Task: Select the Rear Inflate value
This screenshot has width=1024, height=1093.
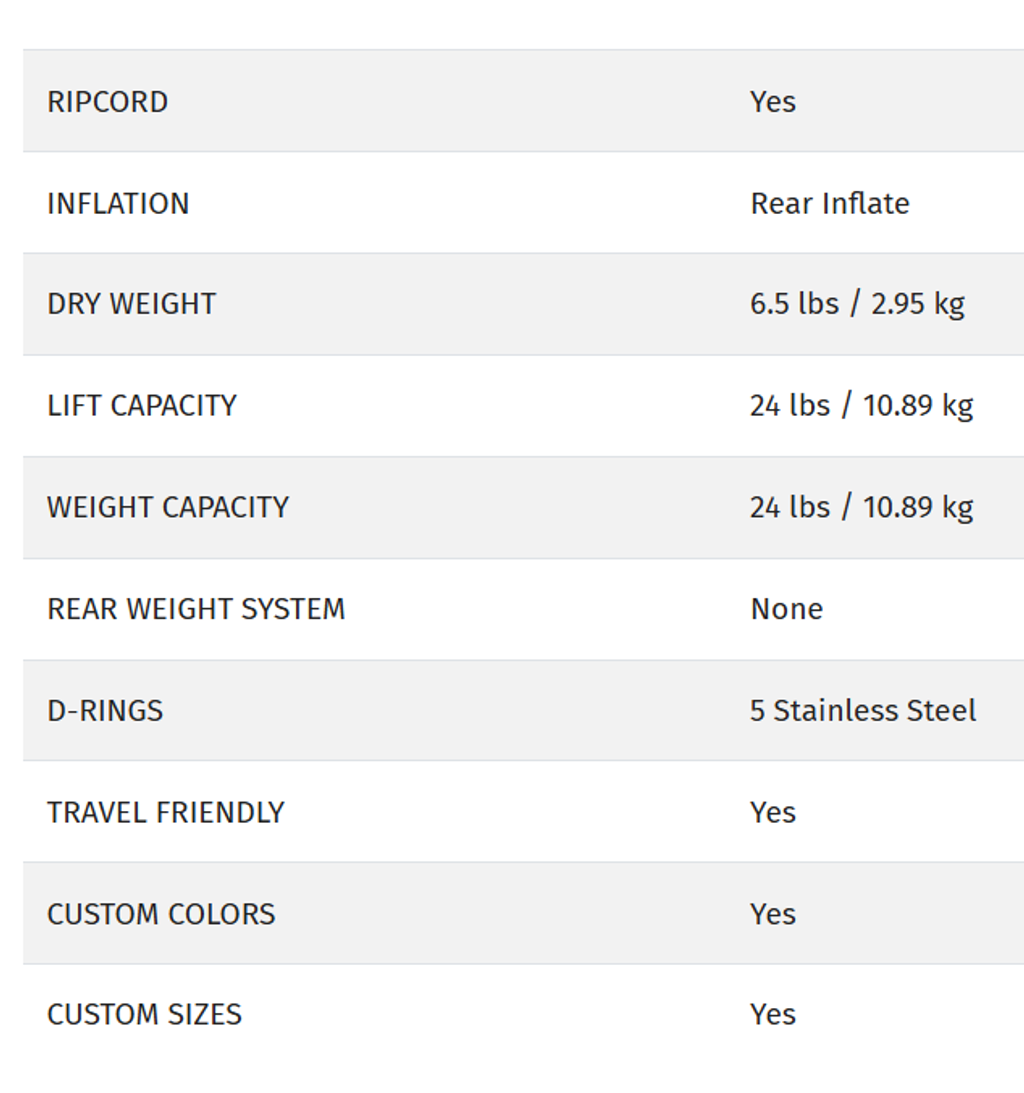Action: [x=830, y=204]
